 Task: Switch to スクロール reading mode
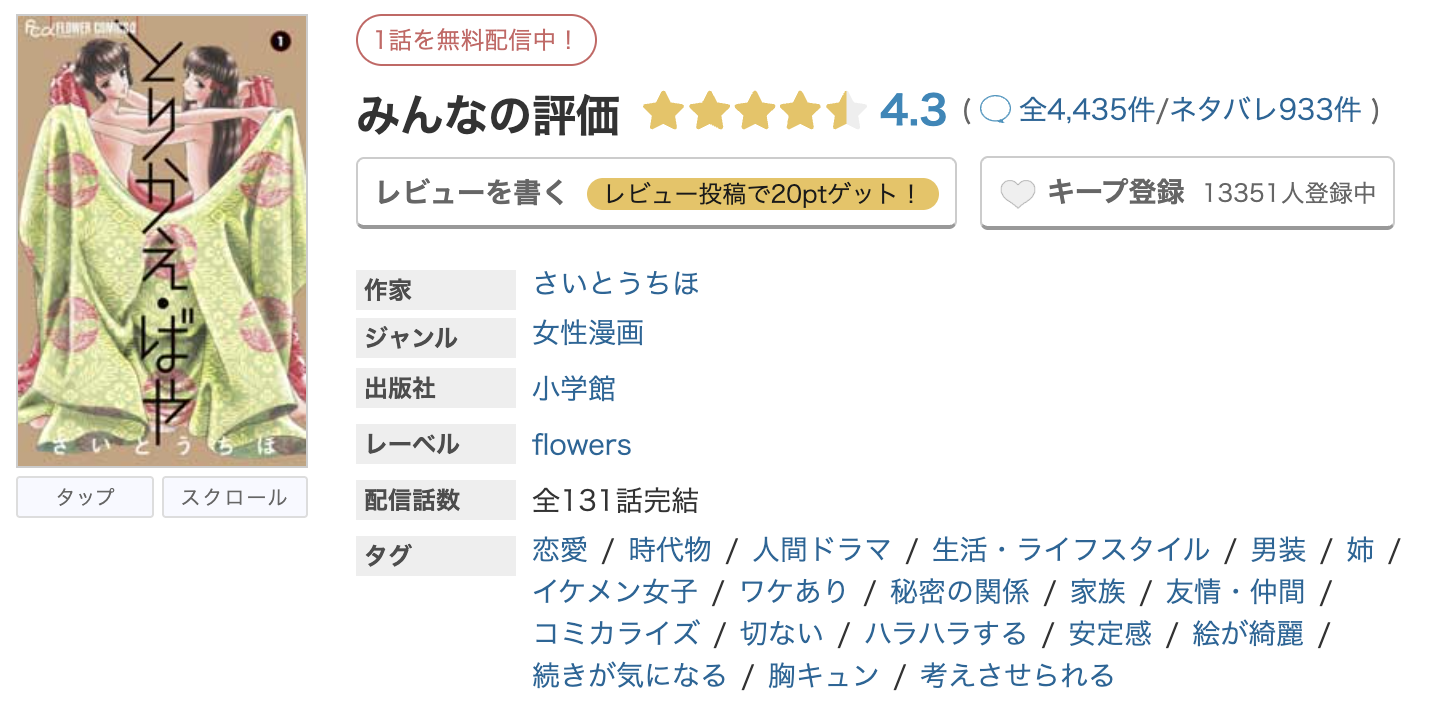234,496
